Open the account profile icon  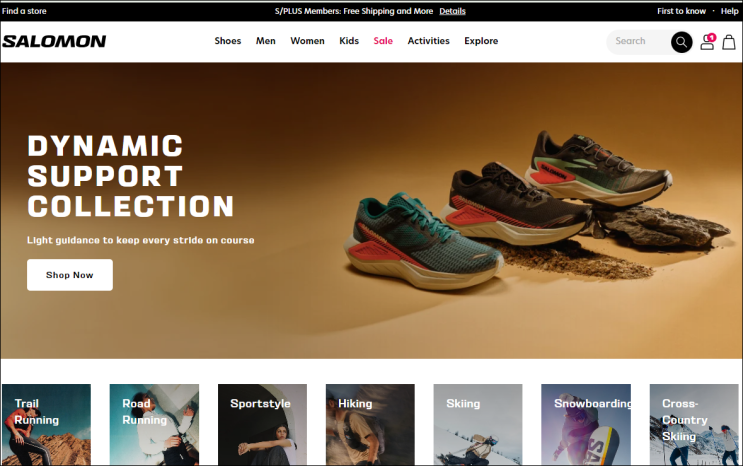(707, 42)
